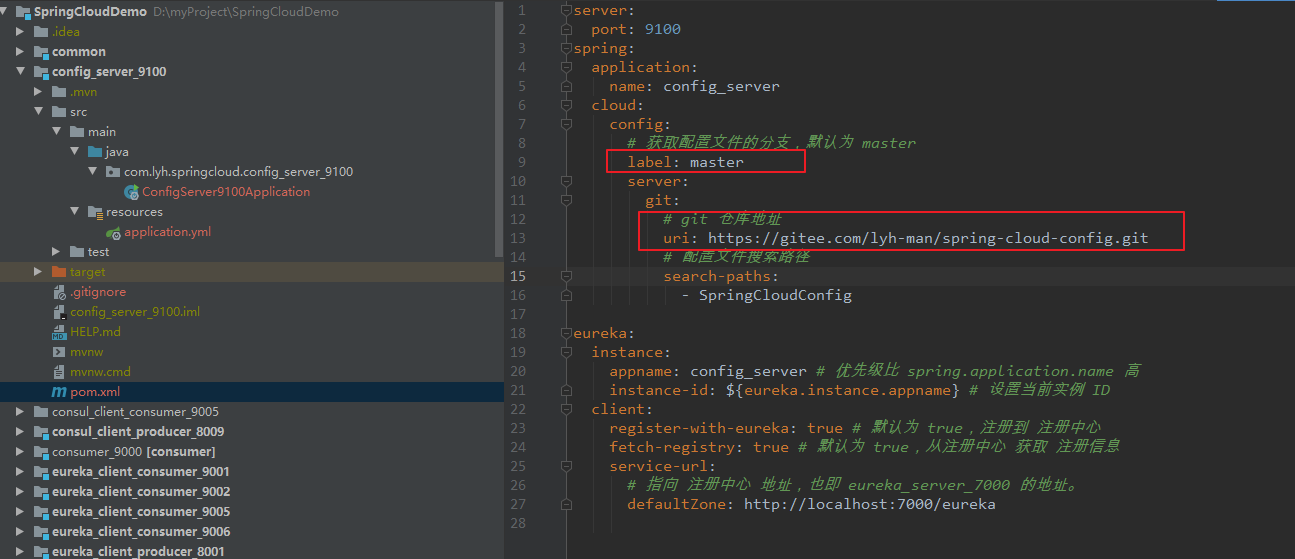The width and height of the screenshot is (1295, 559).
Task: Select the config_server_9100.iml file row
Action: pos(251,312)
